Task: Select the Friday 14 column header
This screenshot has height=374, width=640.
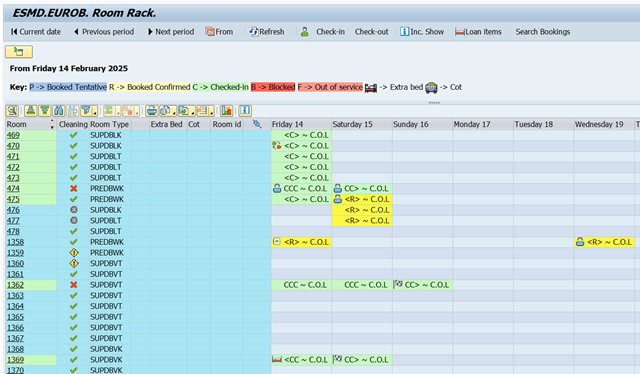Action: (301, 124)
